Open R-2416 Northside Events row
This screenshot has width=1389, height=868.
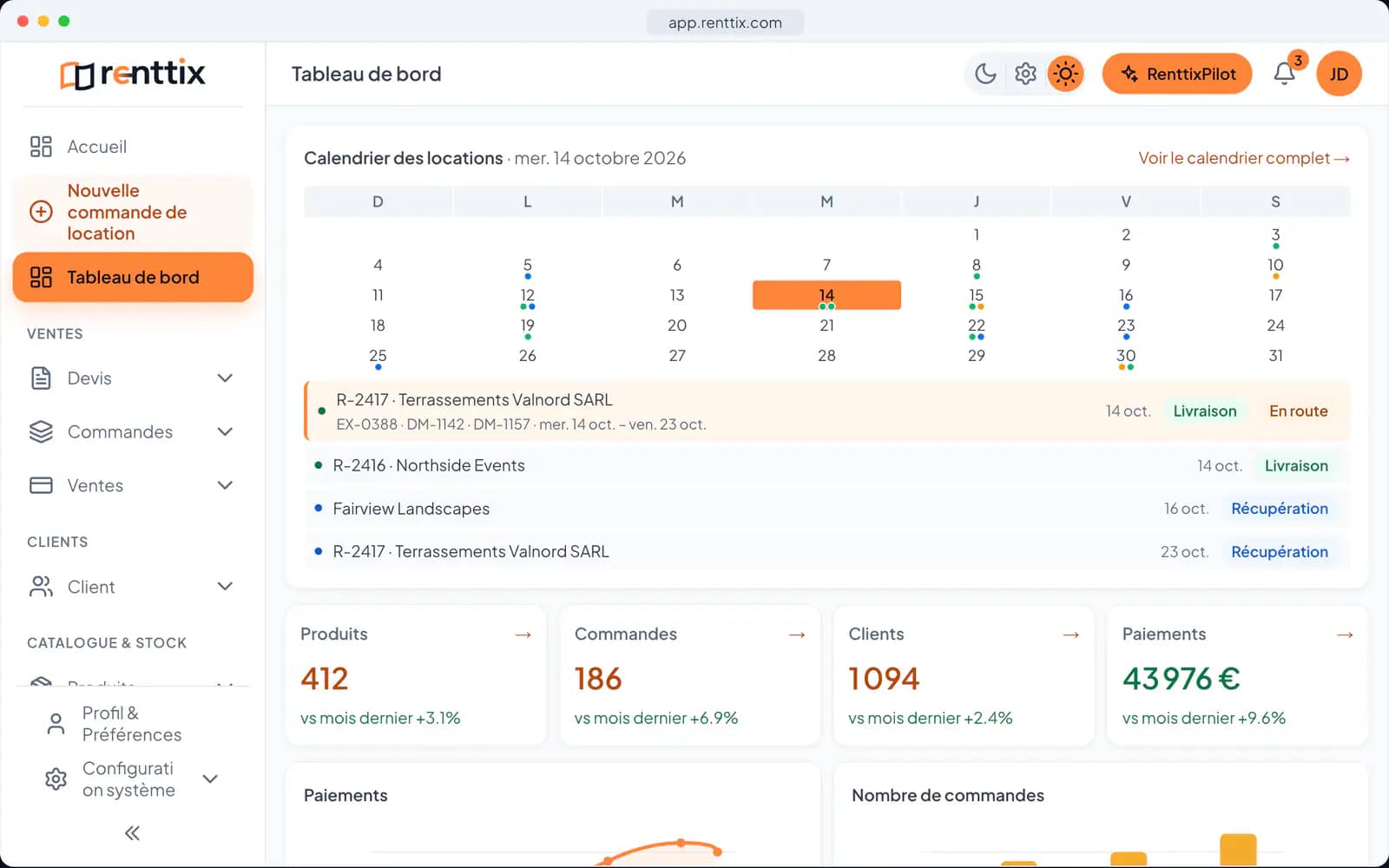tap(827, 466)
